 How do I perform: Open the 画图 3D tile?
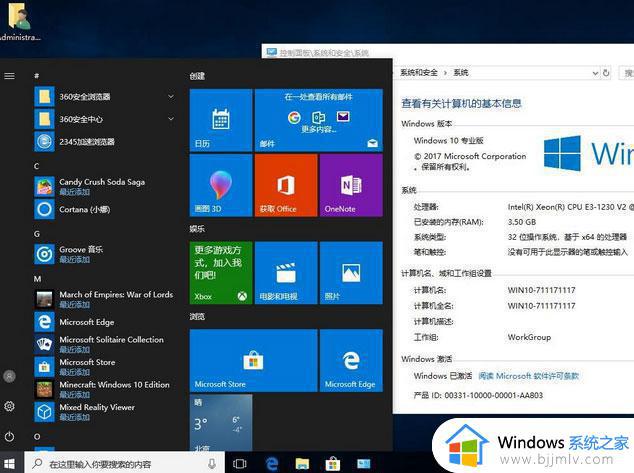(221, 185)
